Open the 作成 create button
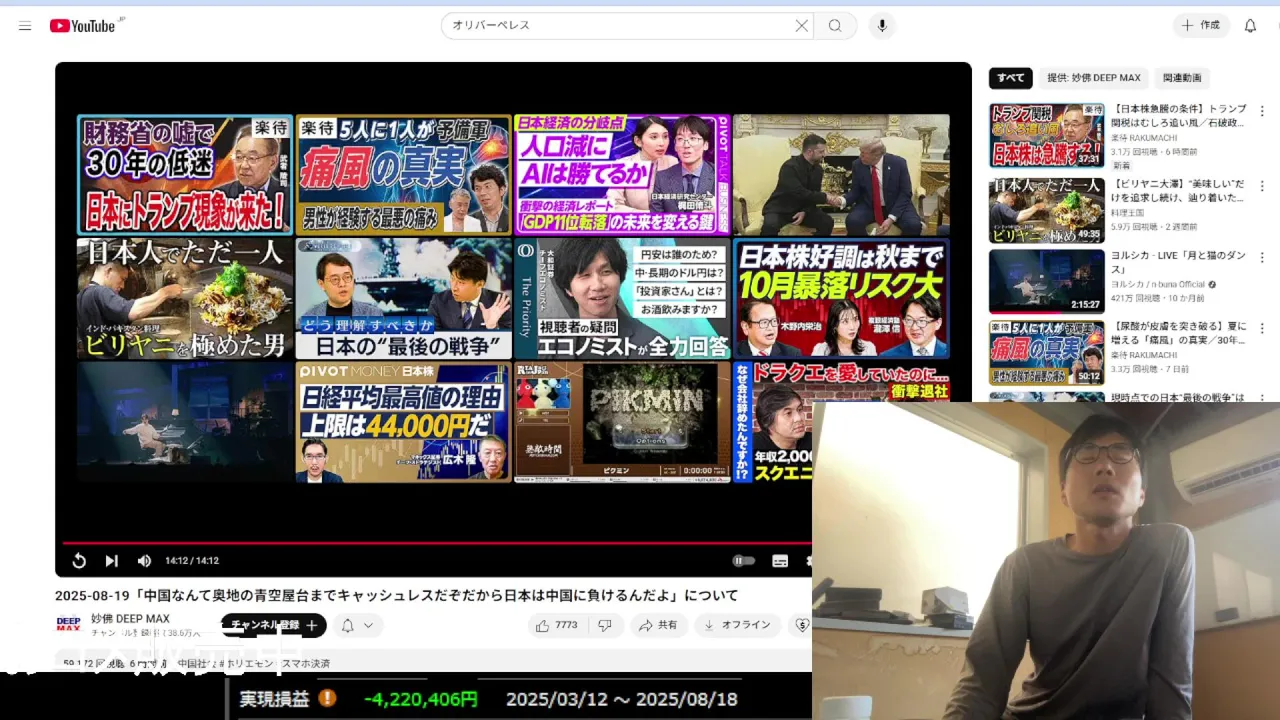 click(x=1200, y=26)
